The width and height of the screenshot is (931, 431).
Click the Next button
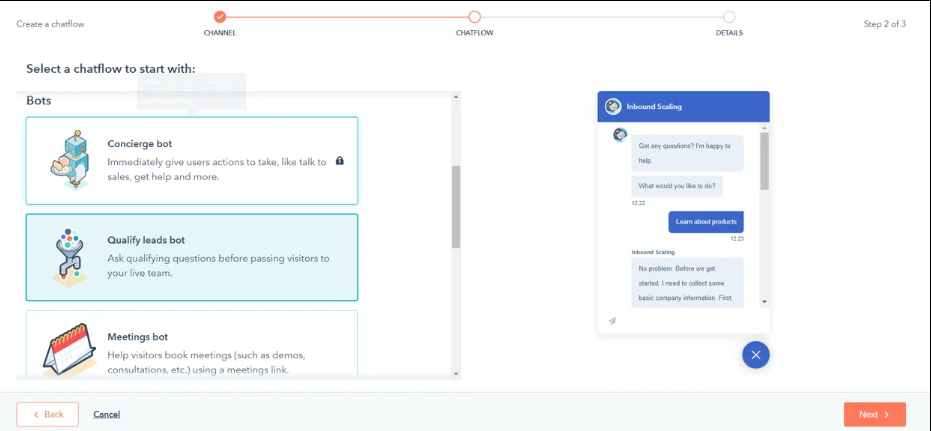click(x=875, y=414)
